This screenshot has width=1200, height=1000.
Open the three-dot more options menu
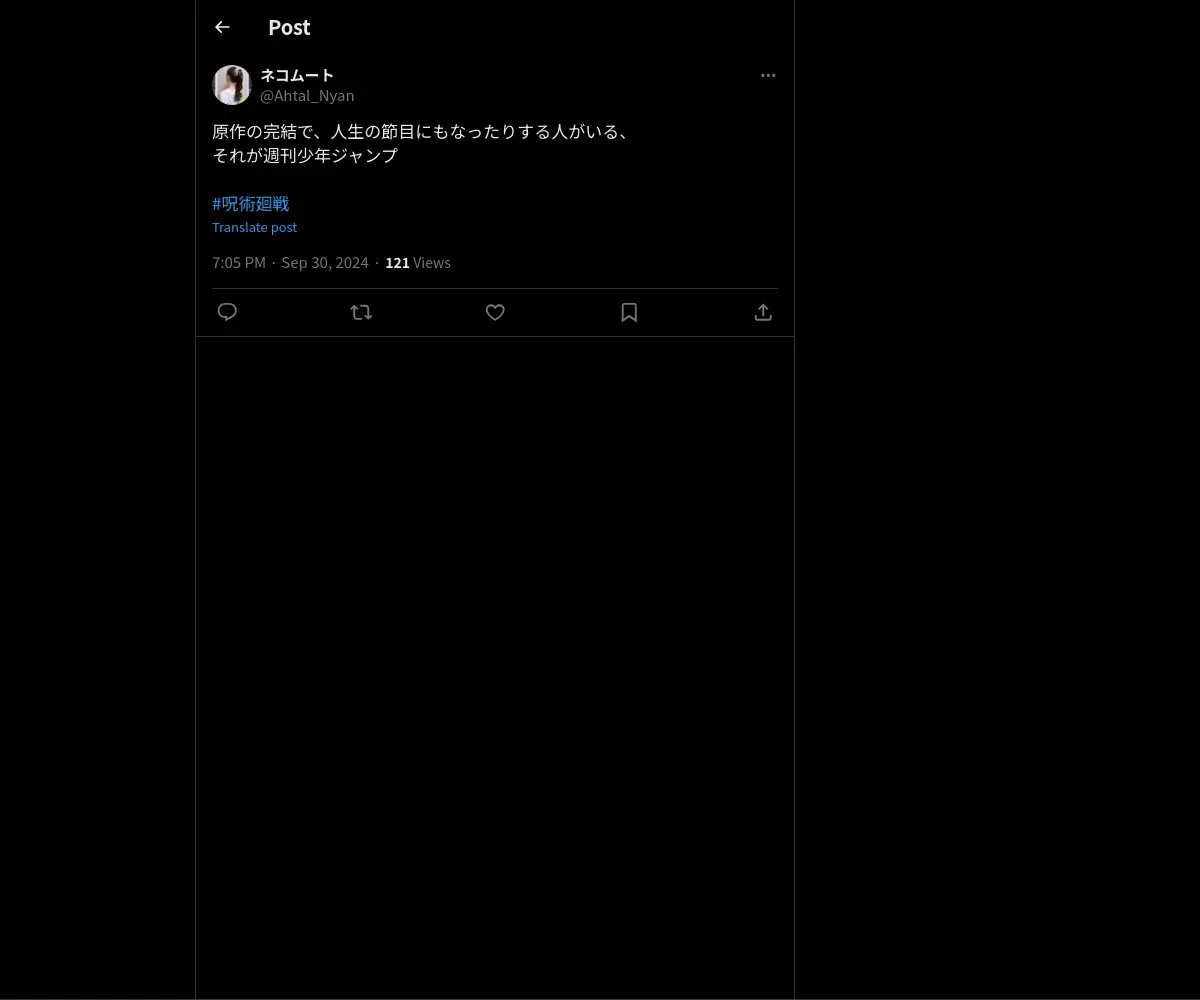click(x=768, y=76)
